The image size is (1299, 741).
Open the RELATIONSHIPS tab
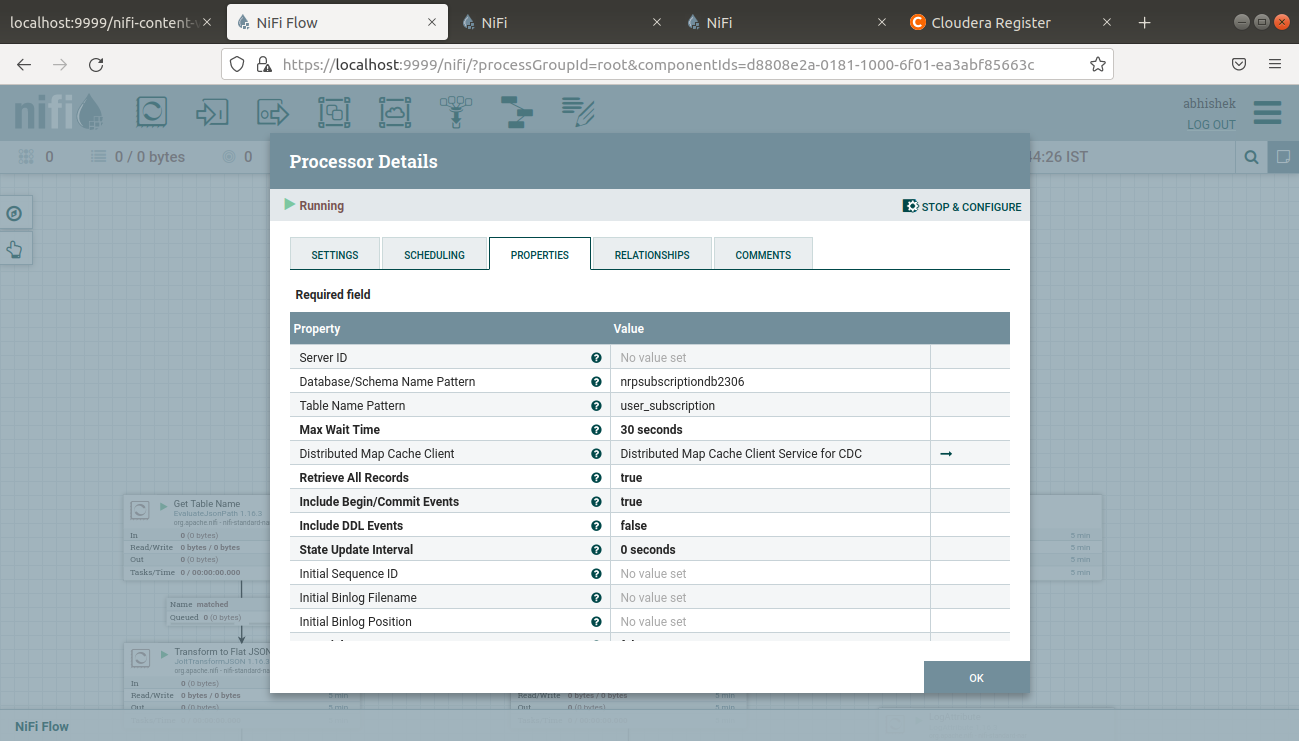coord(651,254)
